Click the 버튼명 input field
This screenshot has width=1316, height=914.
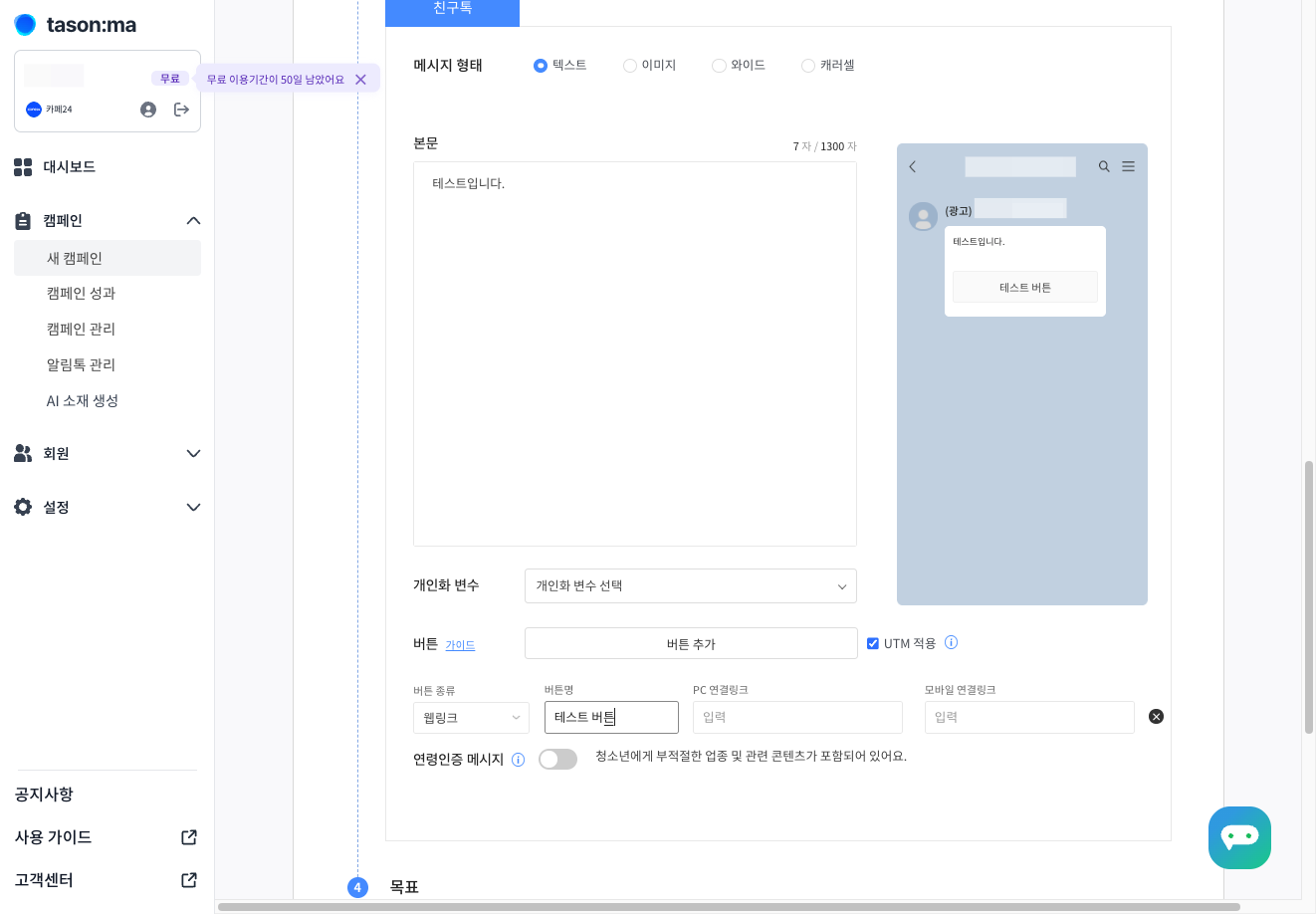pyautogui.click(x=611, y=718)
